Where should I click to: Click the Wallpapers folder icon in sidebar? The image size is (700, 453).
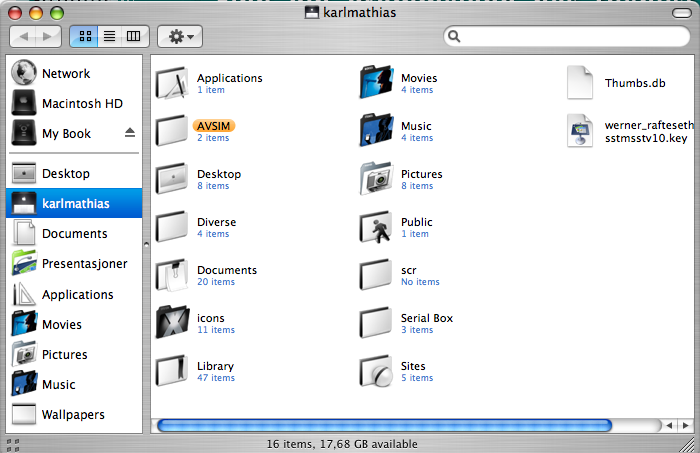click(x=24, y=414)
